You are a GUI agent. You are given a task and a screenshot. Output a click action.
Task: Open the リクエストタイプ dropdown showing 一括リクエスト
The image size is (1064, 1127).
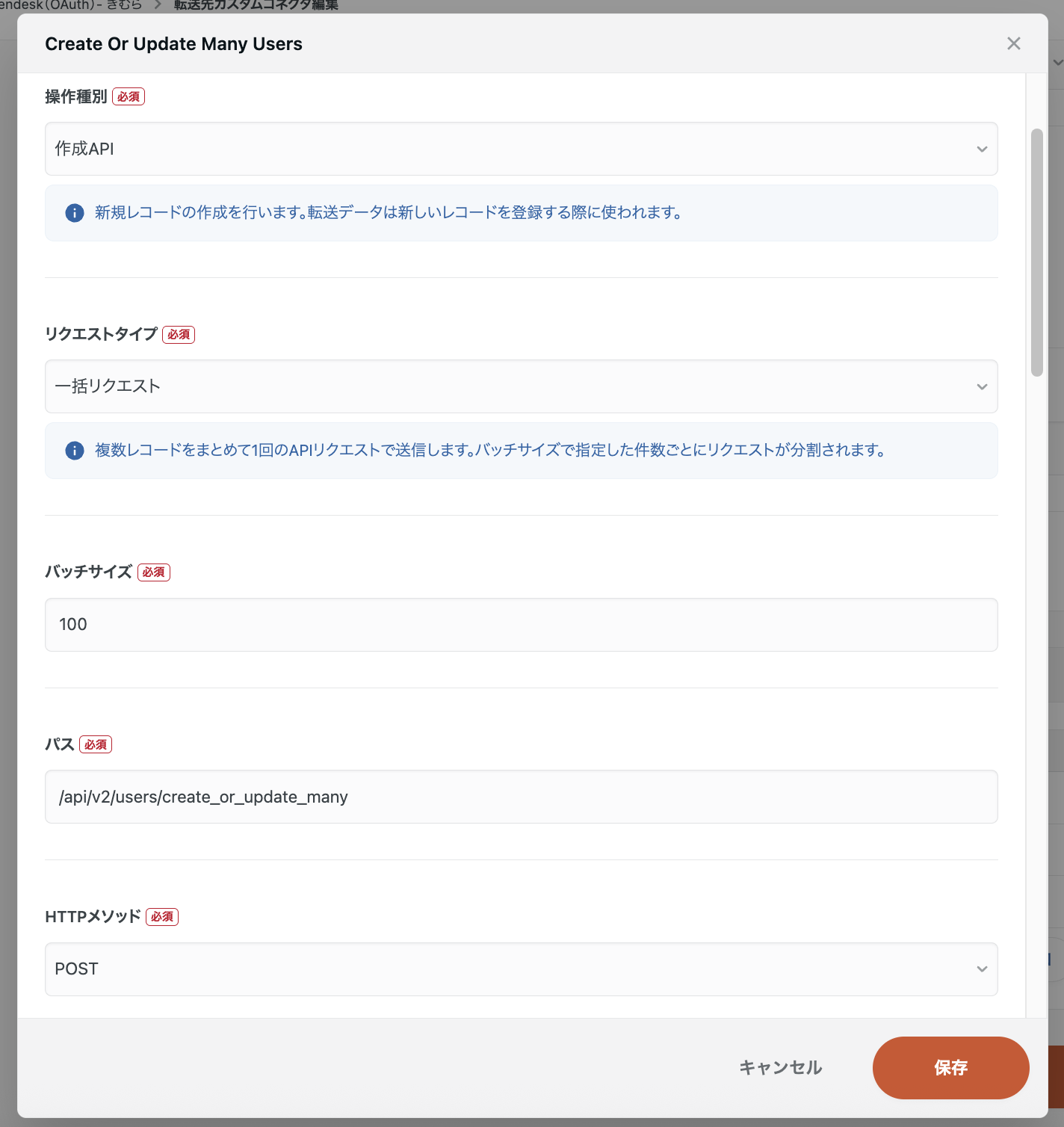(508, 387)
